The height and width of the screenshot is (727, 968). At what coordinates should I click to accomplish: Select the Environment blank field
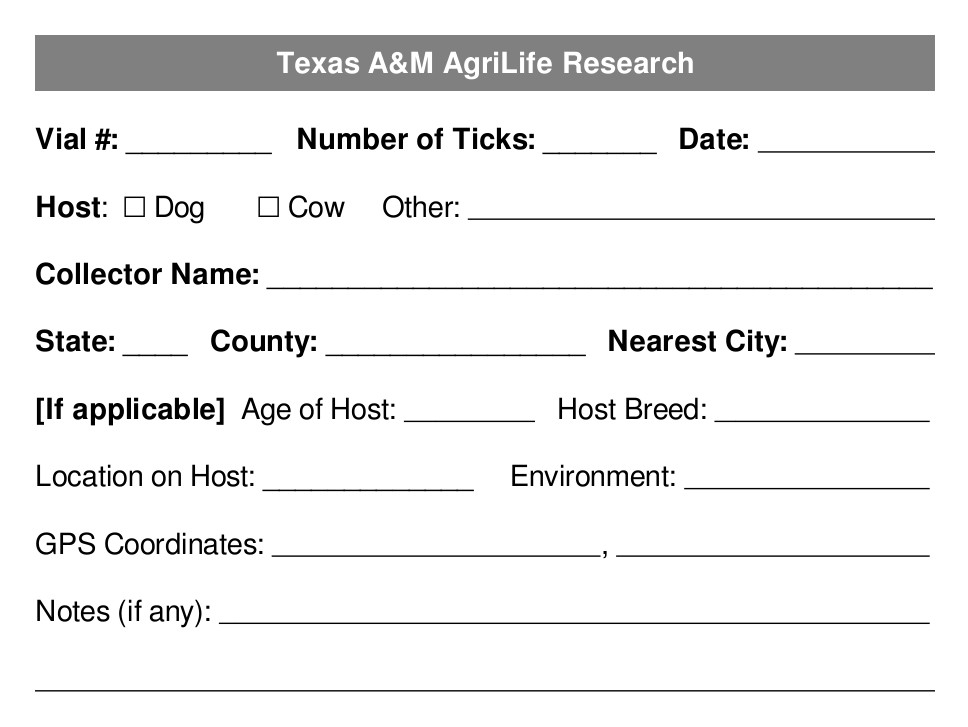pyautogui.click(x=806, y=478)
